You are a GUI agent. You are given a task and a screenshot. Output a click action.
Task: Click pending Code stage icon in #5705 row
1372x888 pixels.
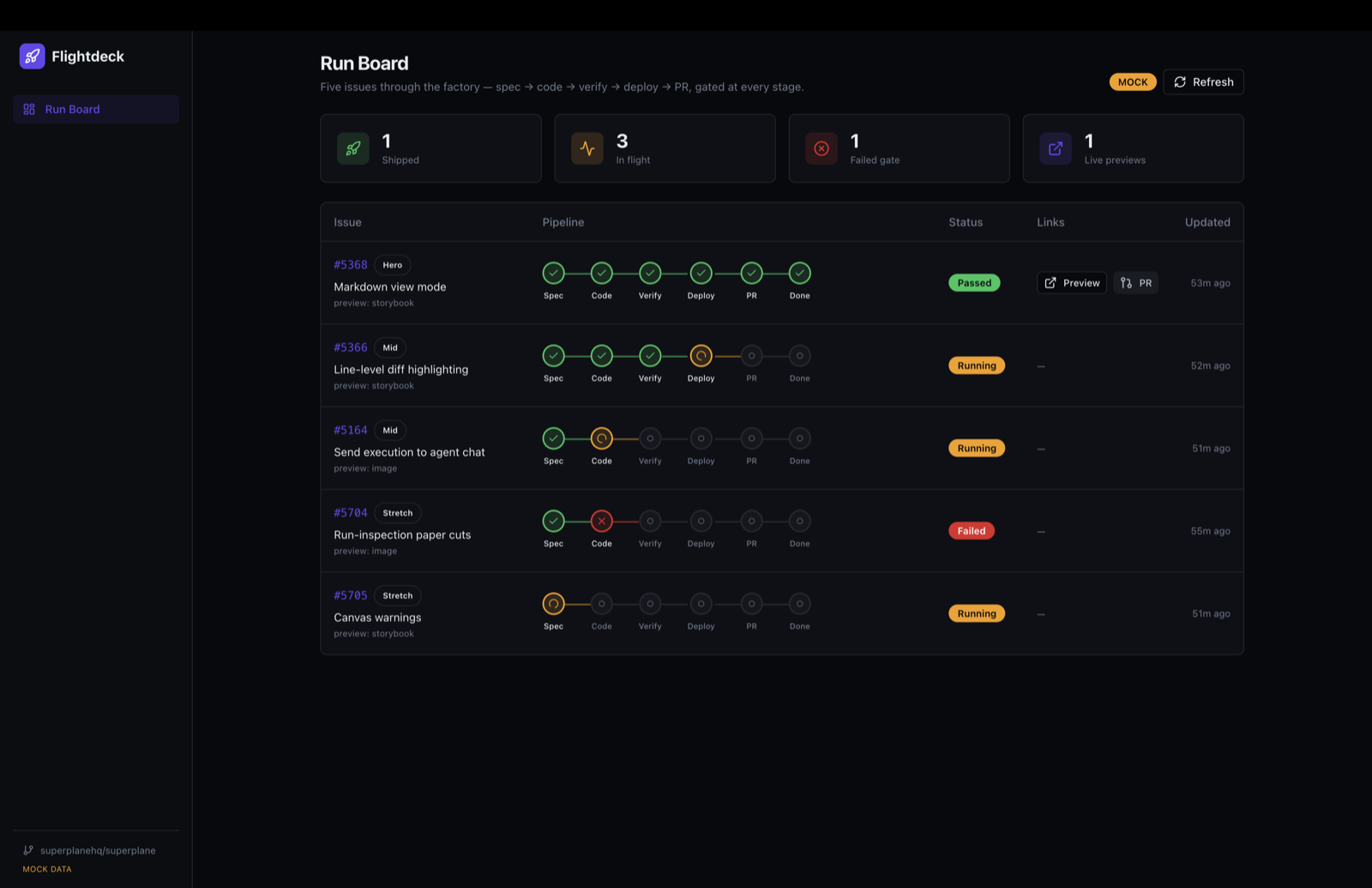point(602,603)
